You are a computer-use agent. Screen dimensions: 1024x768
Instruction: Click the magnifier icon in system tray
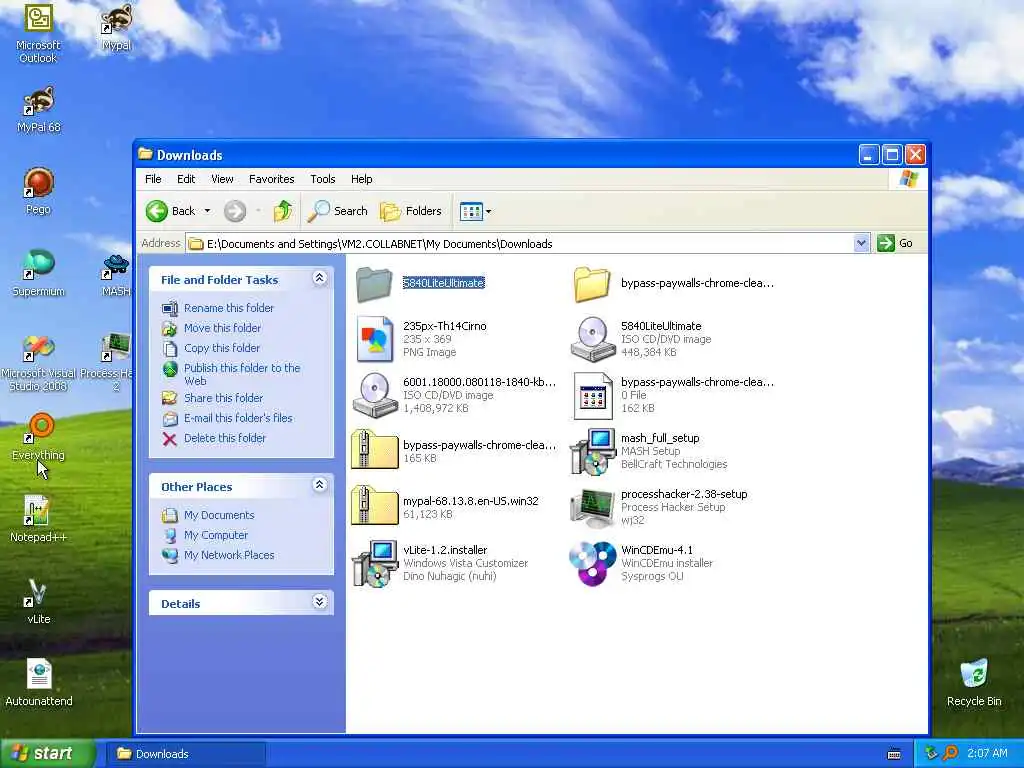950,754
